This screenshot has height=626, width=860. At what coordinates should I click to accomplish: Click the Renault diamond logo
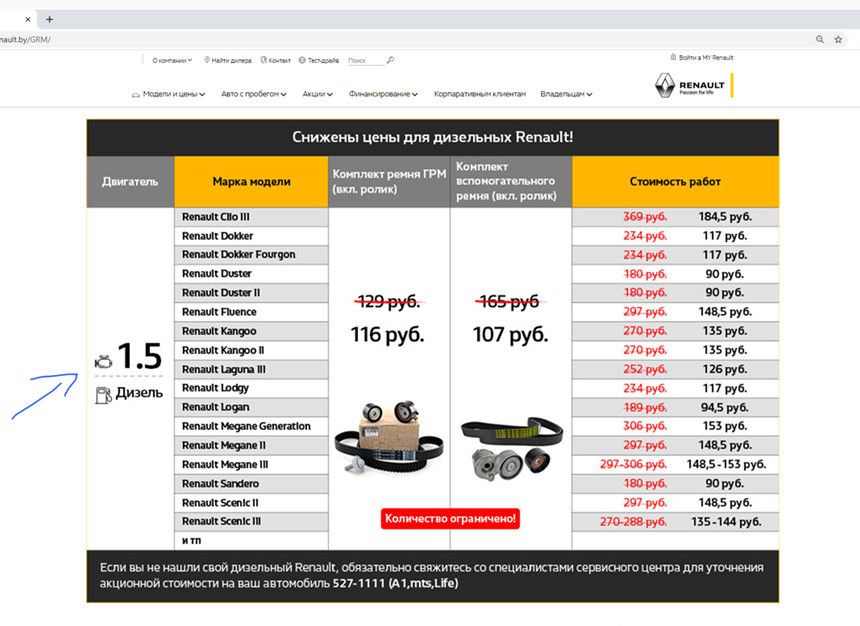(665, 86)
